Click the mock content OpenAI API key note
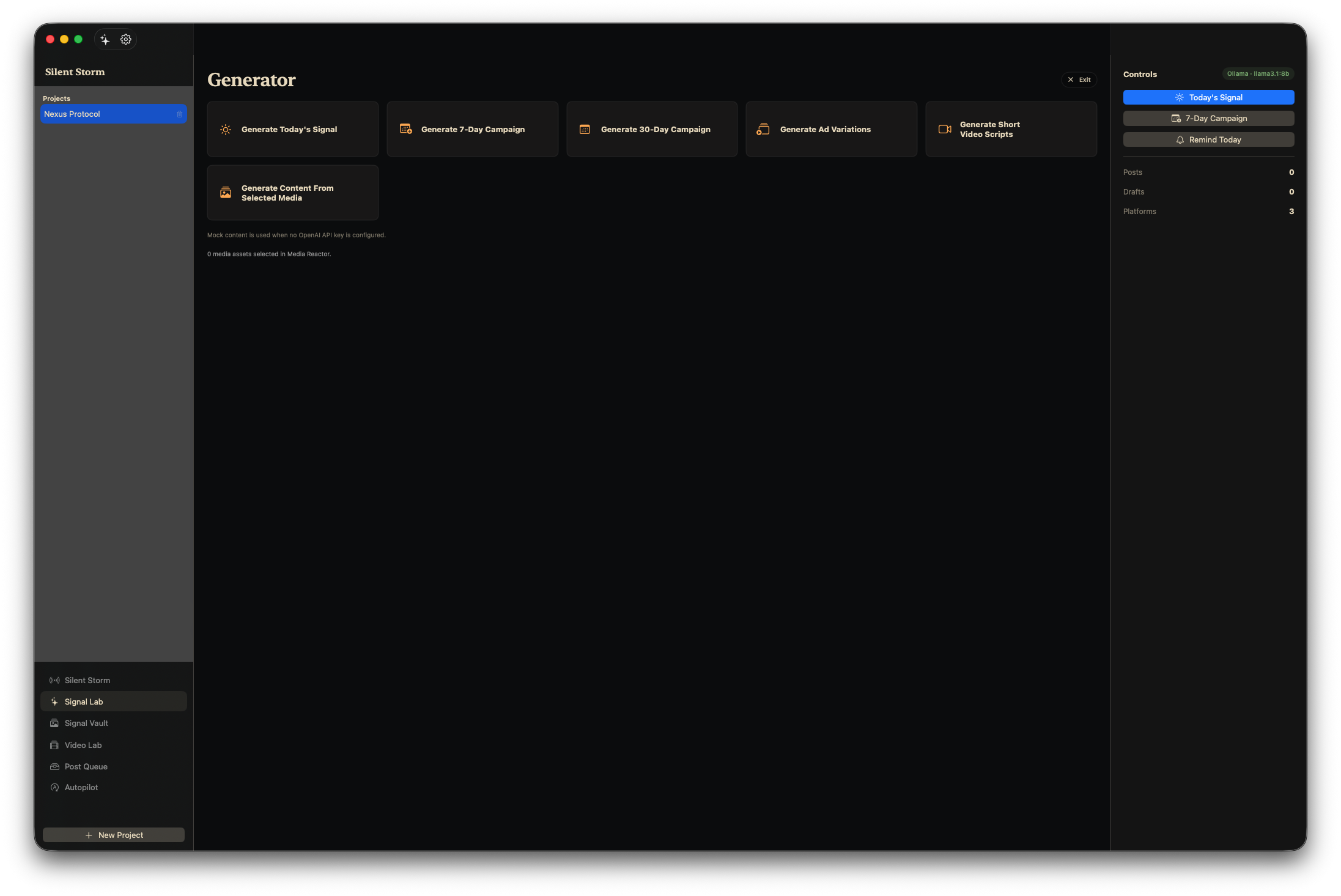 [297, 235]
